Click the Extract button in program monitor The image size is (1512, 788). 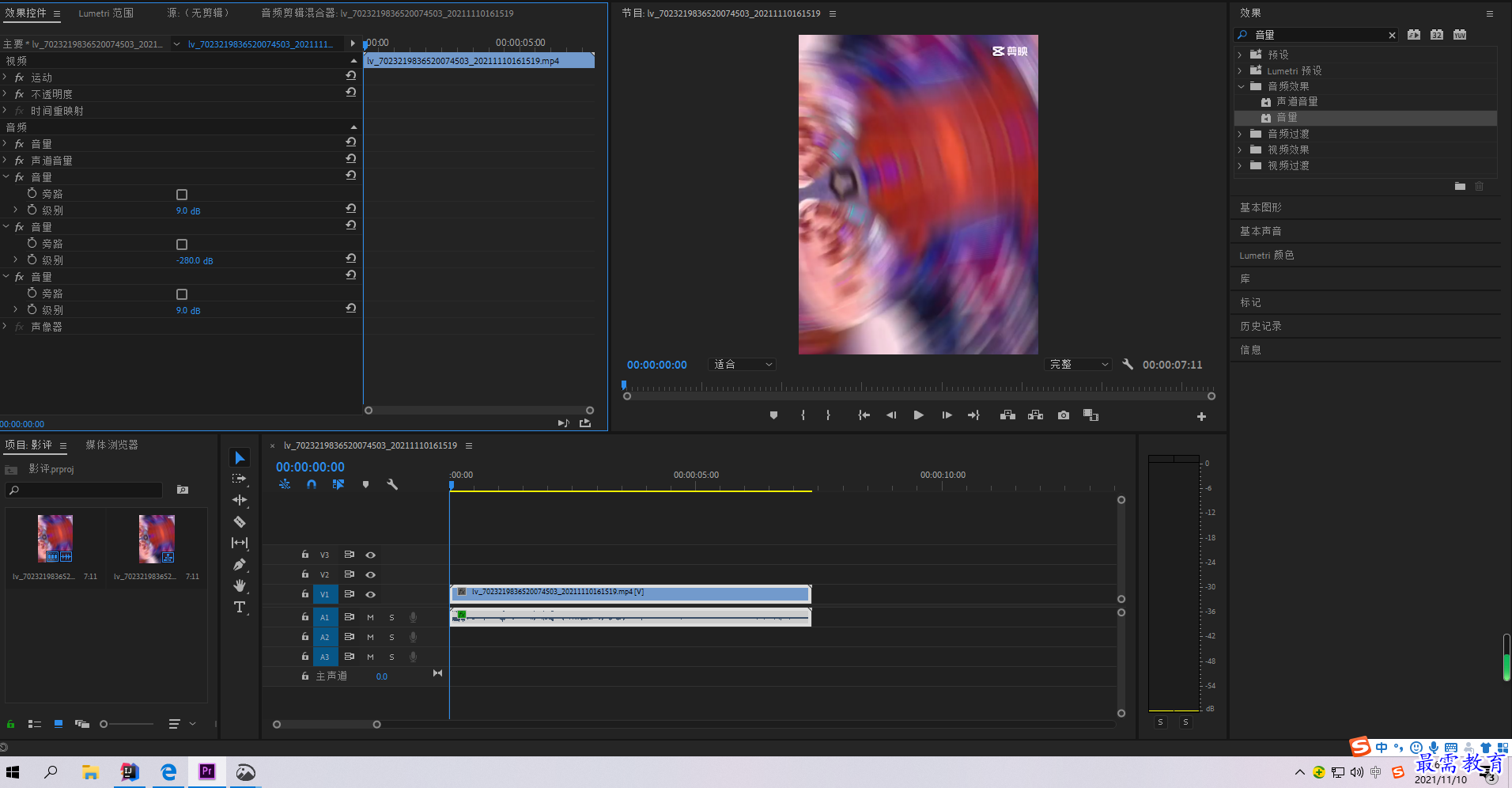tap(1035, 415)
